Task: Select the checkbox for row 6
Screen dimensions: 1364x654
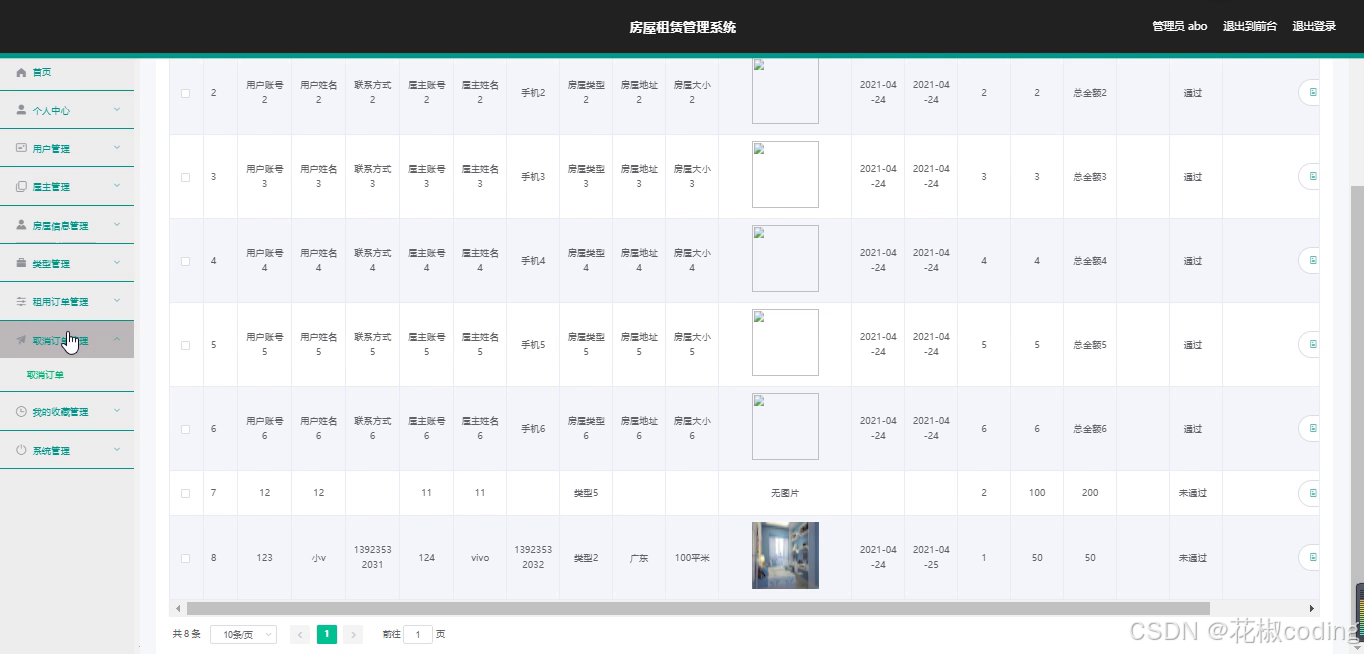Action: (185, 429)
